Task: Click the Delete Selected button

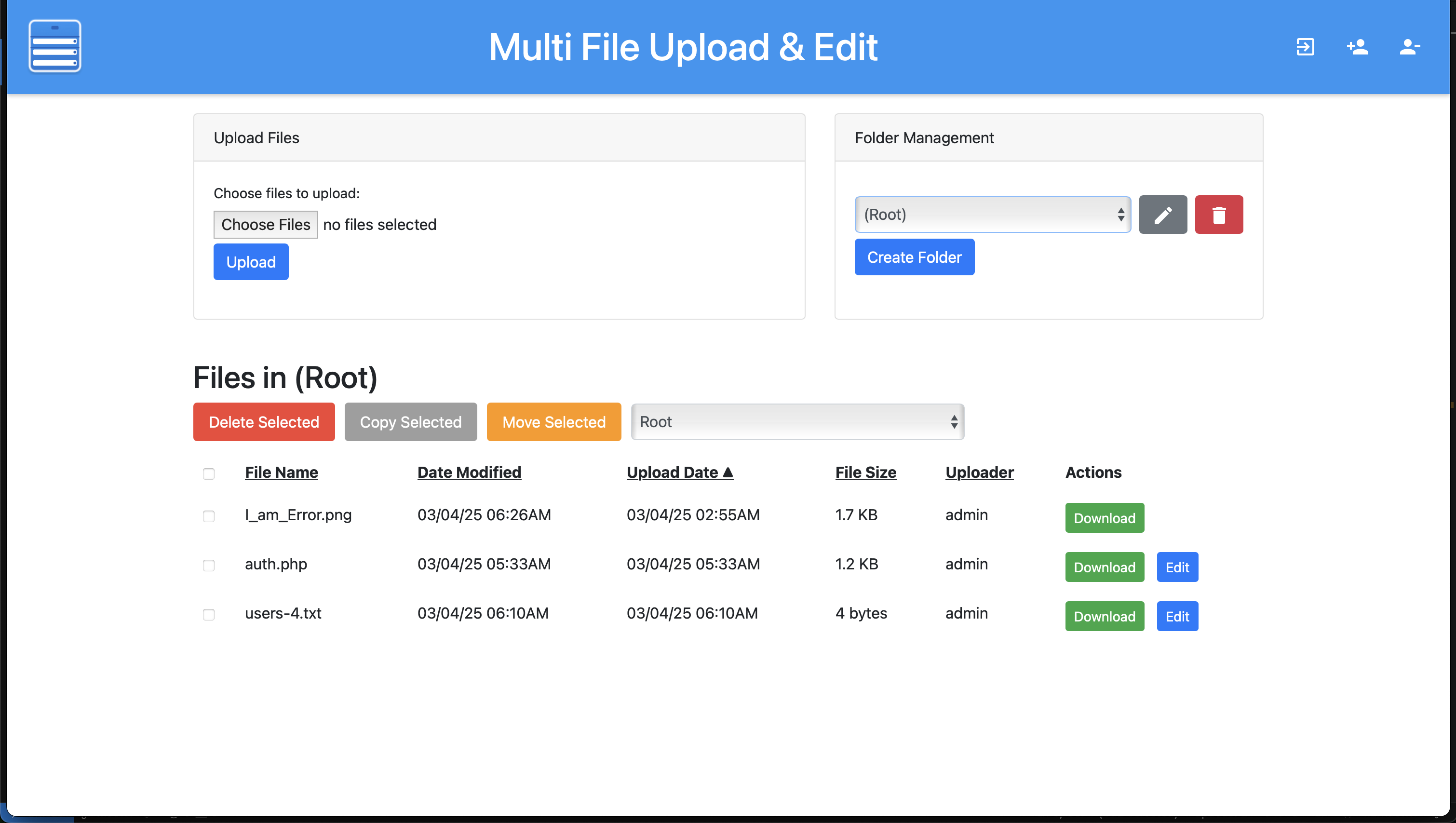Action: click(264, 422)
